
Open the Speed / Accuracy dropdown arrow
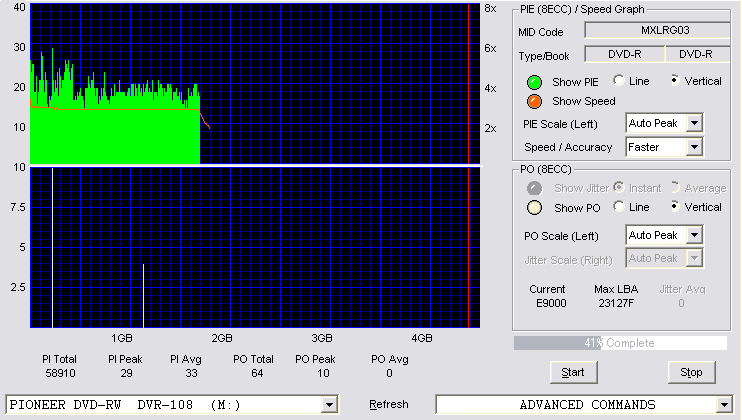tap(694, 147)
